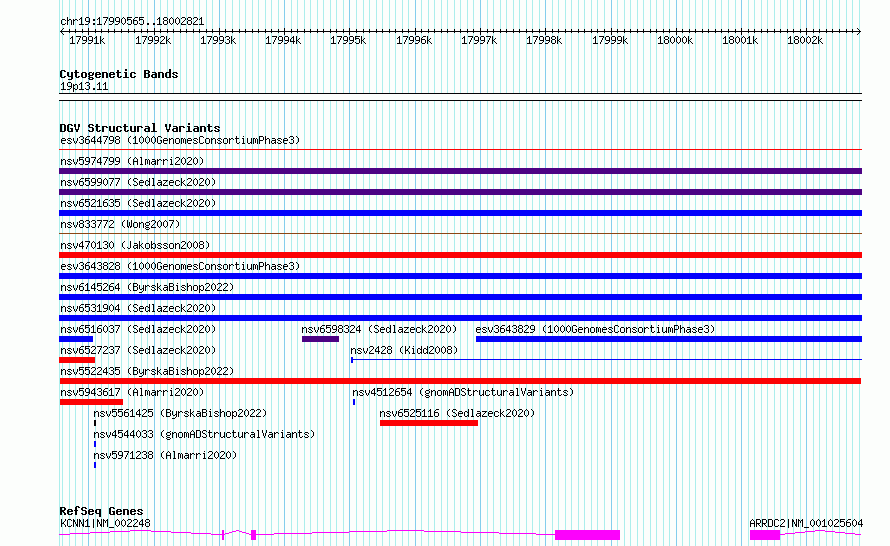
Task: Click nsv5561425 (ByrskaBishop2022) label
Action: coord(180,413)
